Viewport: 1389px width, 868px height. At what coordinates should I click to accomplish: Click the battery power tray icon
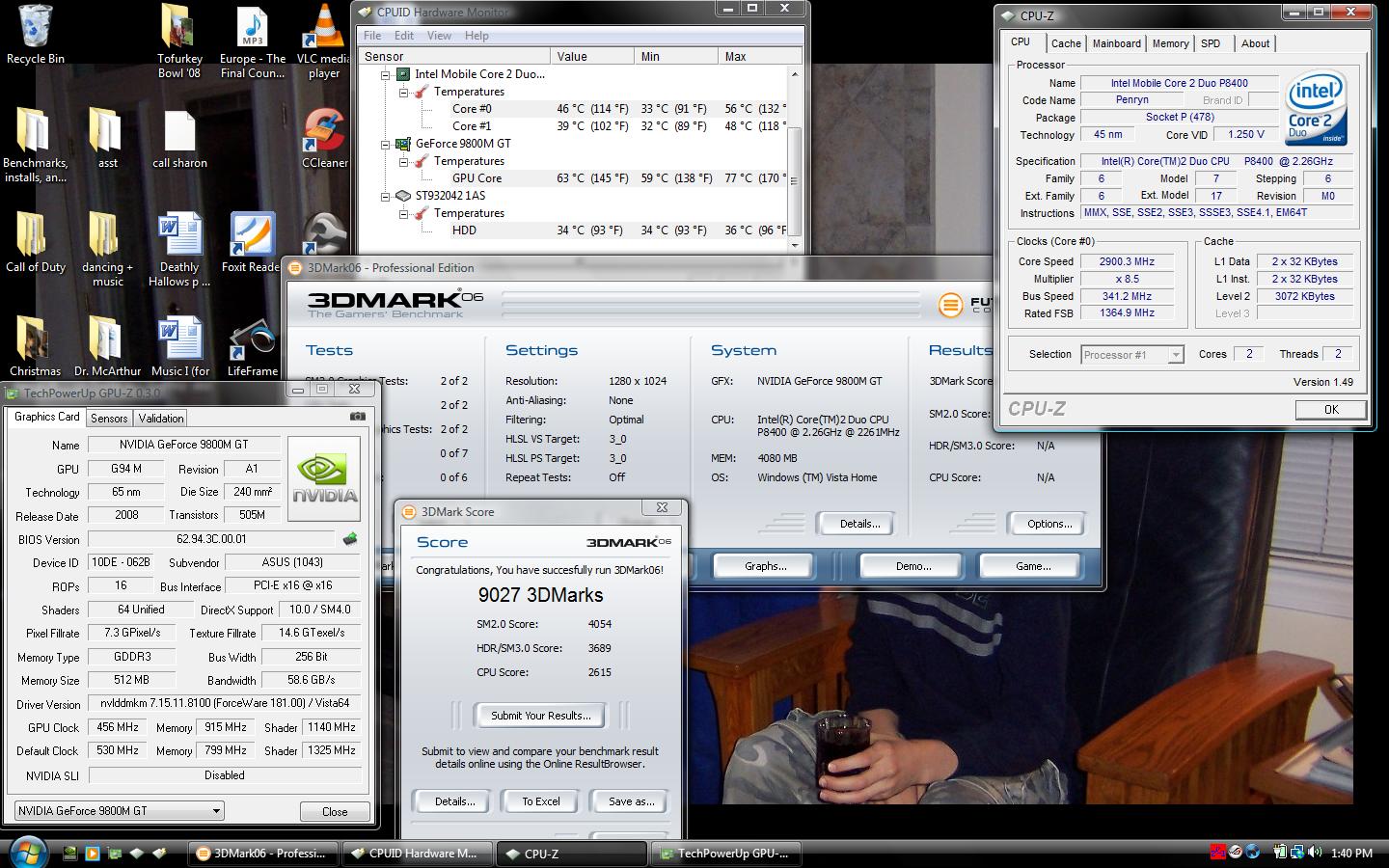tap(1280, 853)
